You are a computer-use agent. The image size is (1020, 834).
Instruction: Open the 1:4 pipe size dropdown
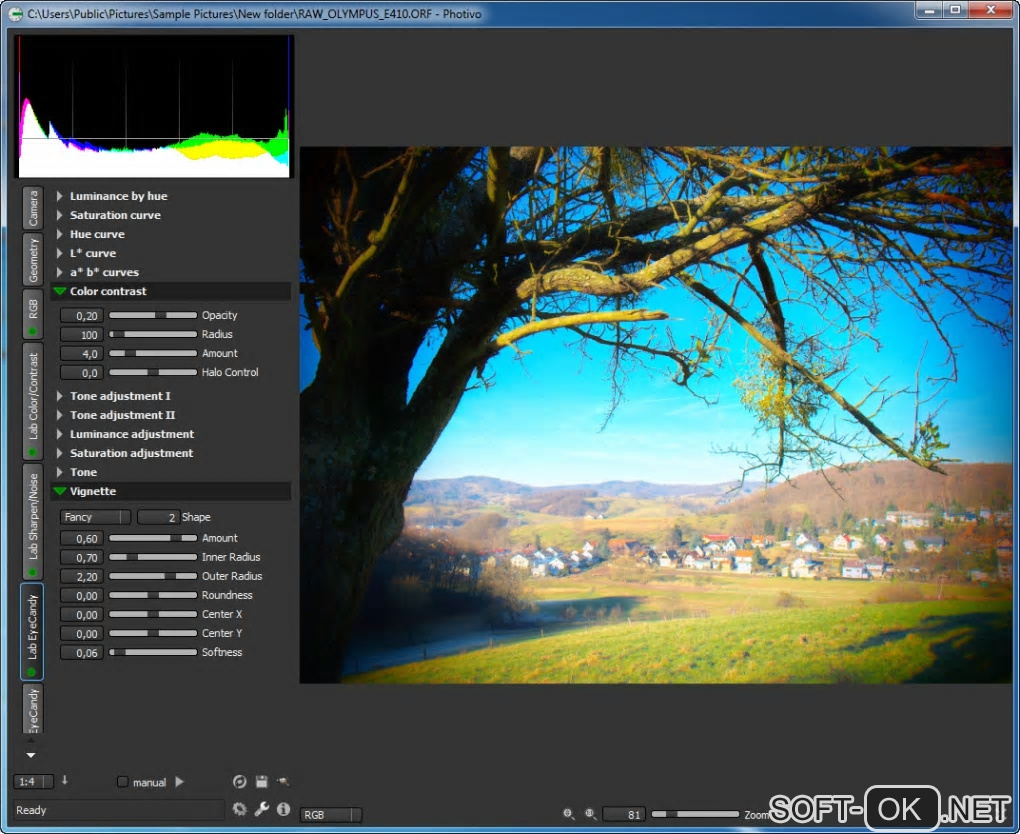coord(33,781)
